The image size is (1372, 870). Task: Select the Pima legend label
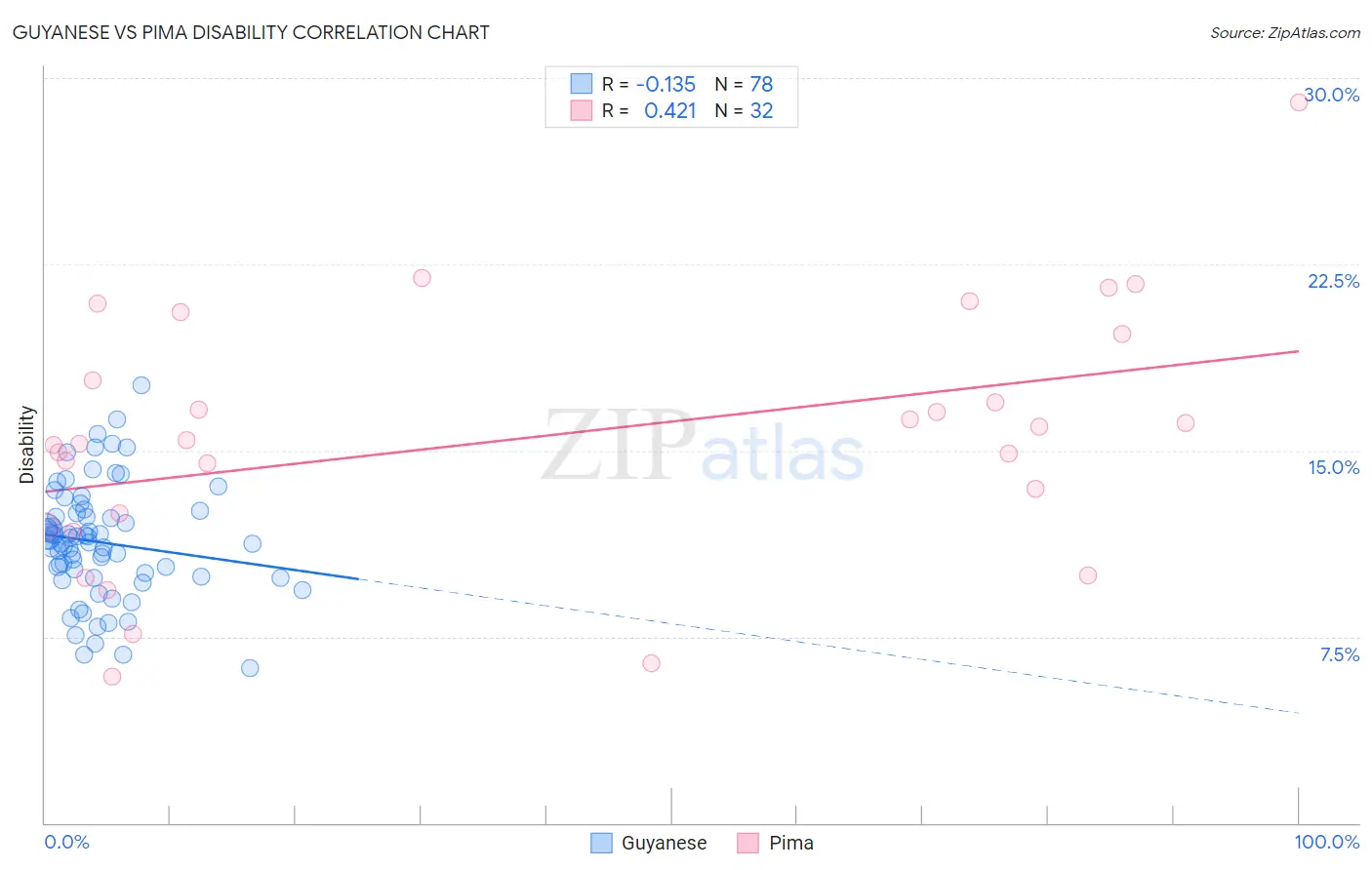(x=791, y=843)
